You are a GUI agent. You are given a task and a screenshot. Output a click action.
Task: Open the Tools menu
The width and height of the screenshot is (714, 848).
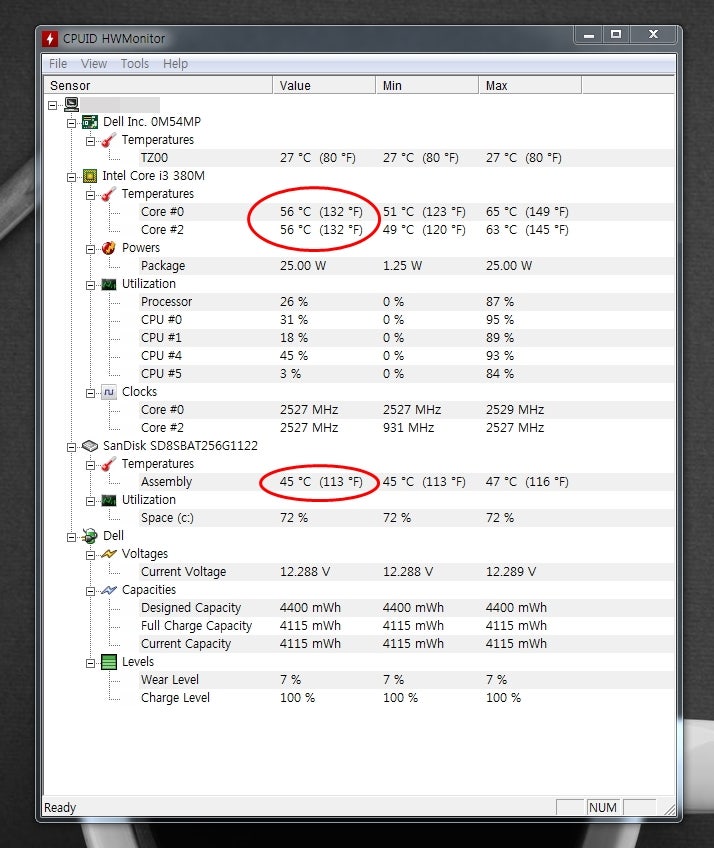(135, 64)
